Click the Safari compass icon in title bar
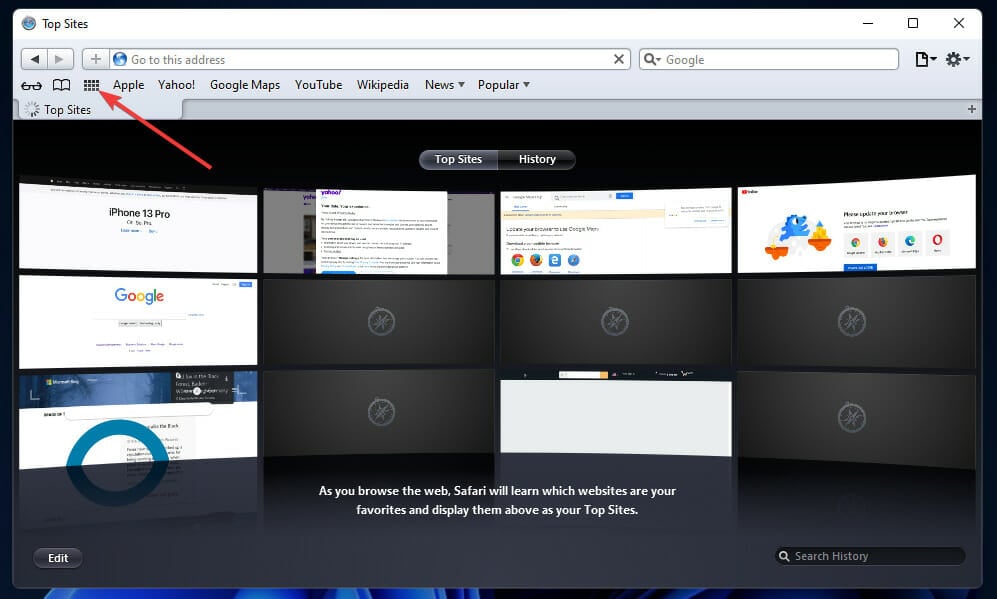 [x=29, y=24]
